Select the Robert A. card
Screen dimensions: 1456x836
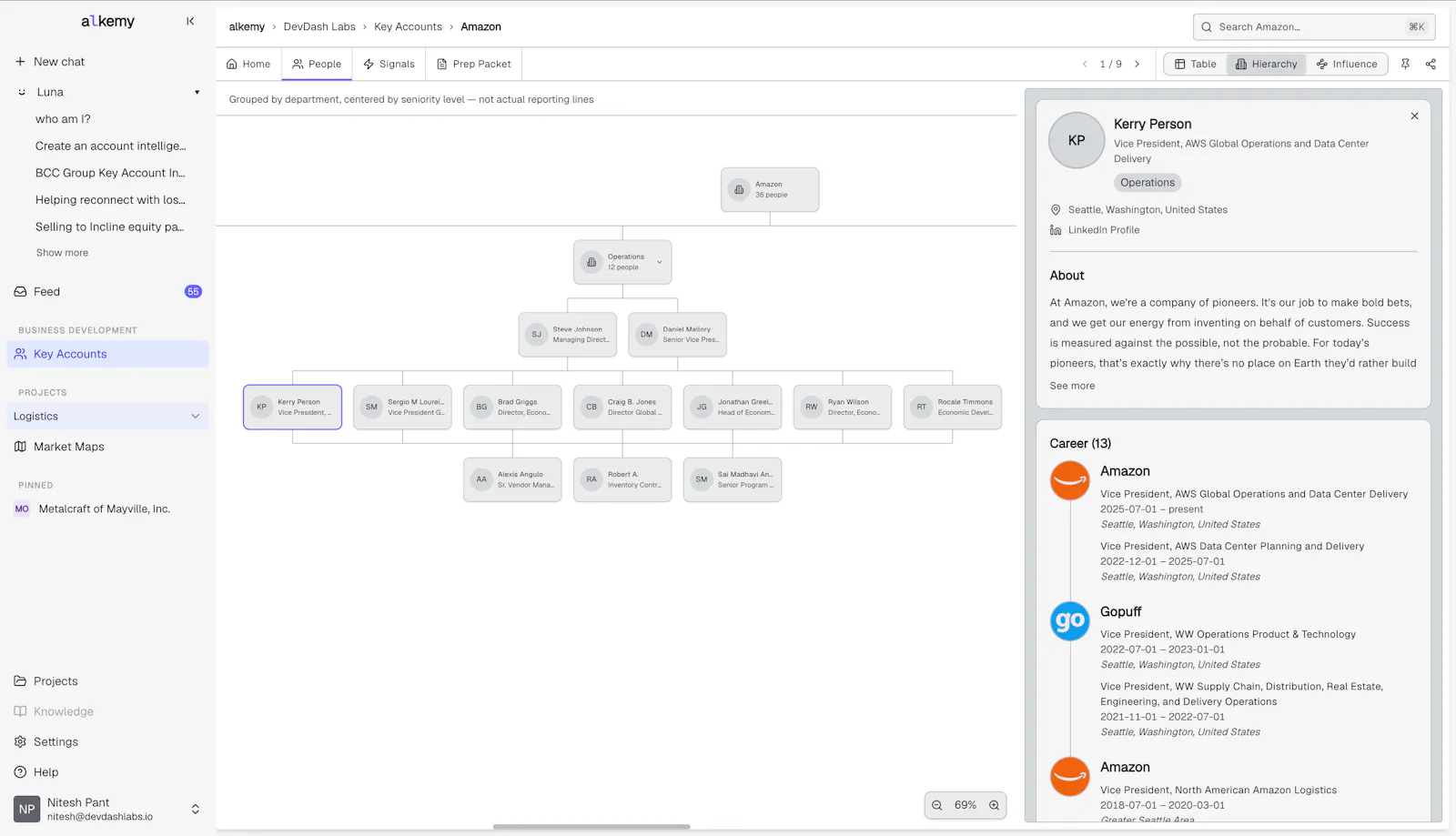point(622,480)
